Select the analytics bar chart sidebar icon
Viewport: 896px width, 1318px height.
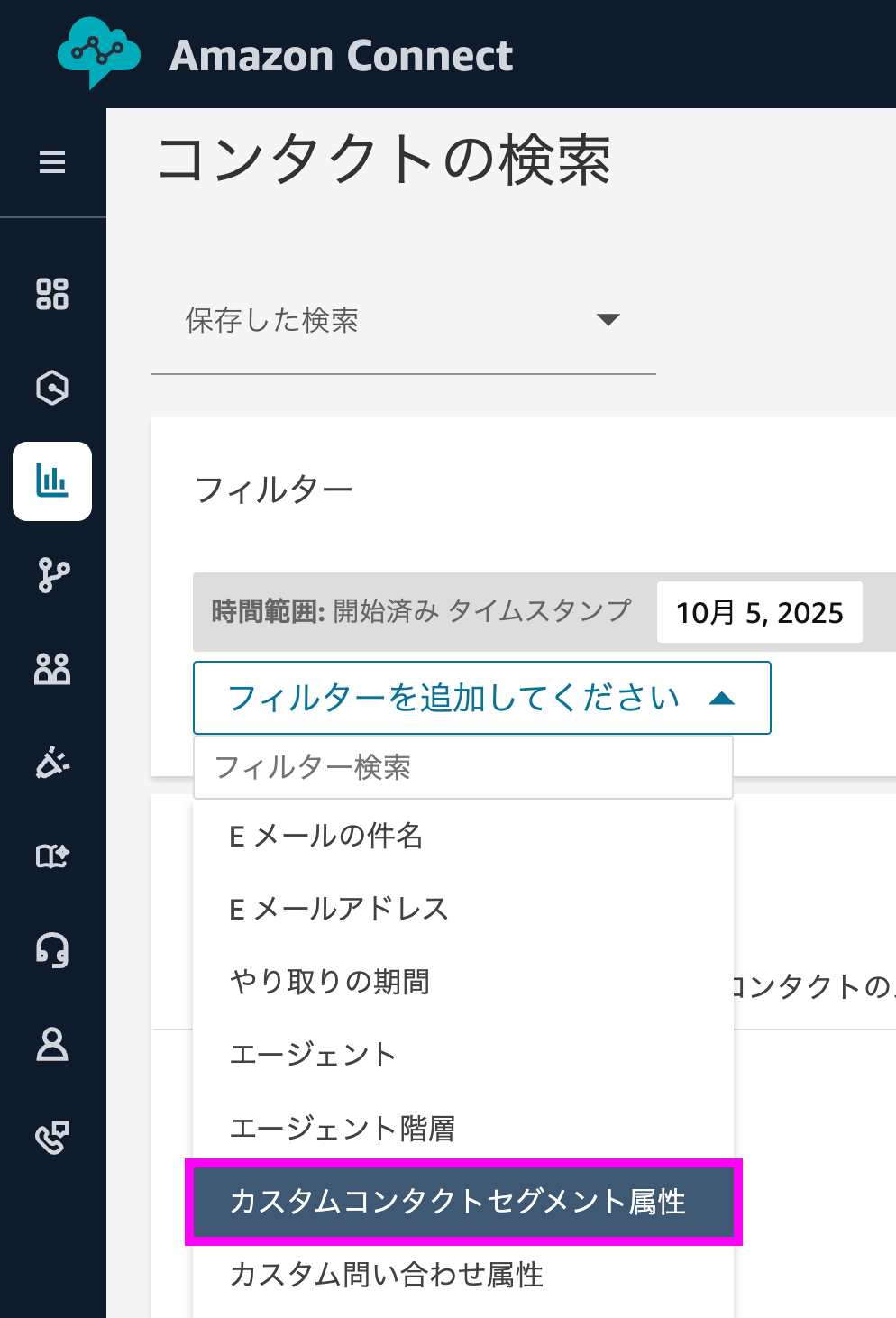pos(52,481)
